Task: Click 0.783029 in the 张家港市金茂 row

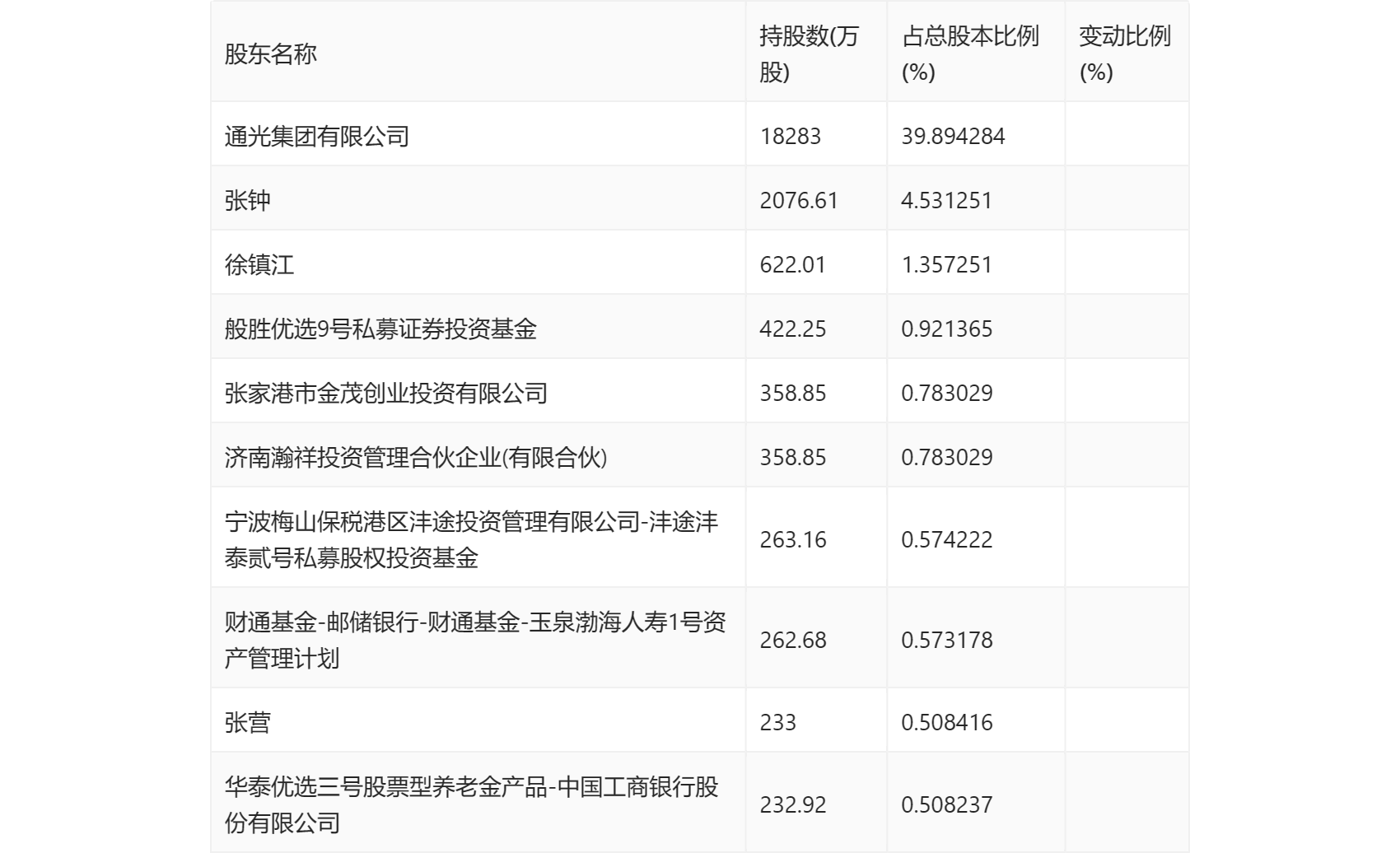Action: tap(947, 393)
